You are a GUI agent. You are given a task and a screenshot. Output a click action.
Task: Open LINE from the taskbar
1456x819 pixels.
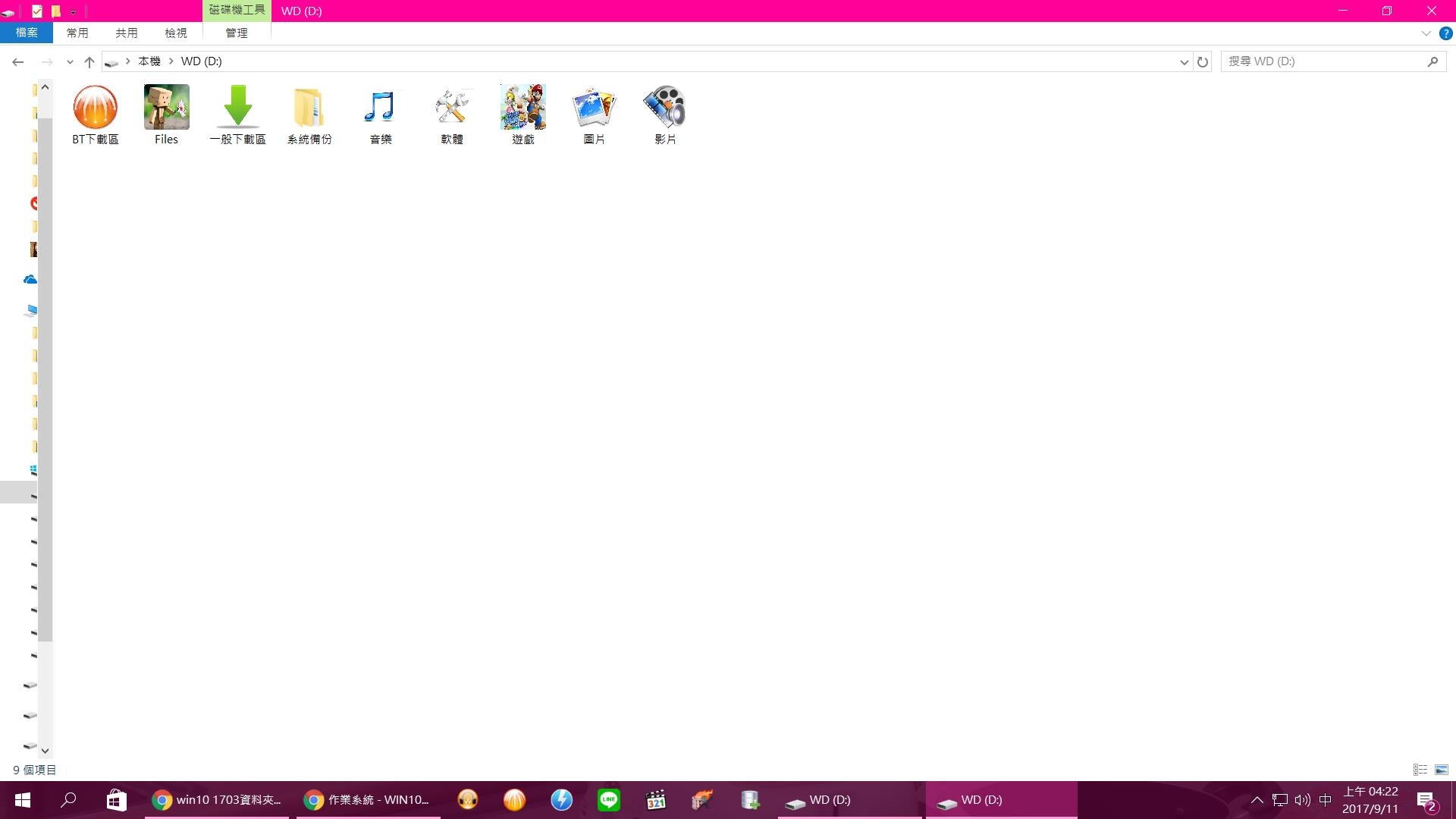pyautogui.click(x=608, y=800)
